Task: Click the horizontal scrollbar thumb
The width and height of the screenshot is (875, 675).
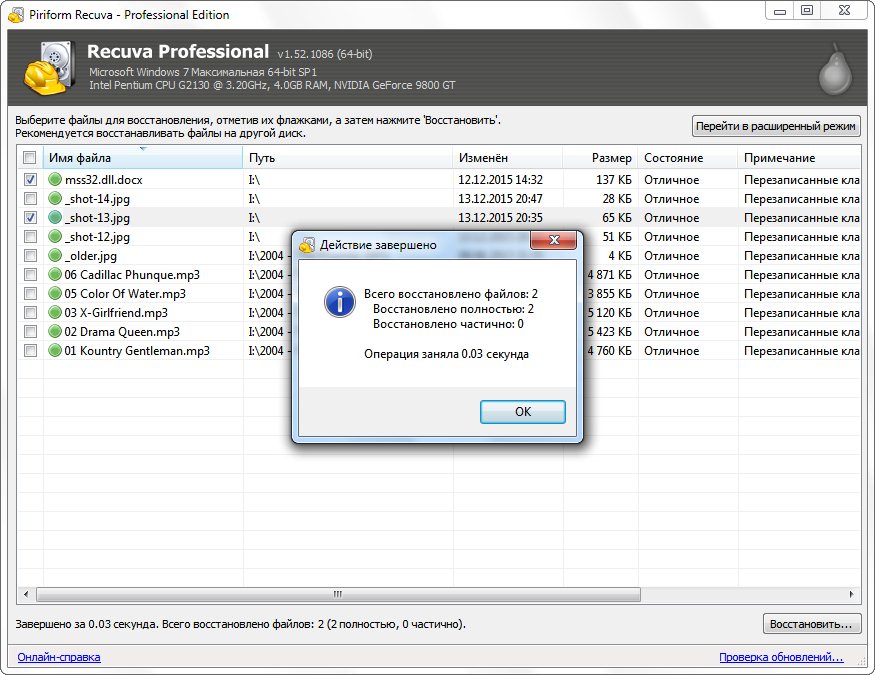Action: point(338,595)
